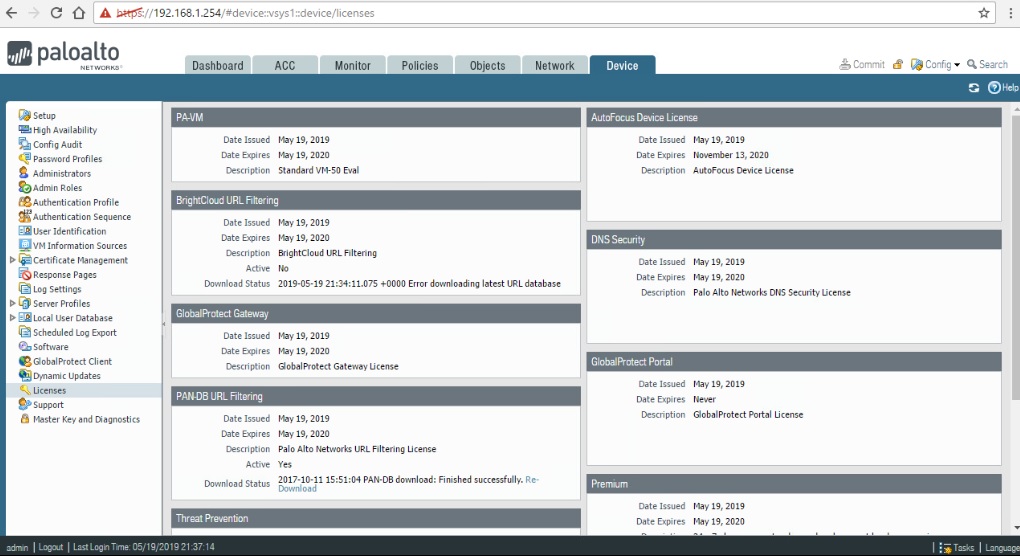The height and width of the screenshot is (556, 1020).
Task: Expand the Local User Database node
Action: 12,318
